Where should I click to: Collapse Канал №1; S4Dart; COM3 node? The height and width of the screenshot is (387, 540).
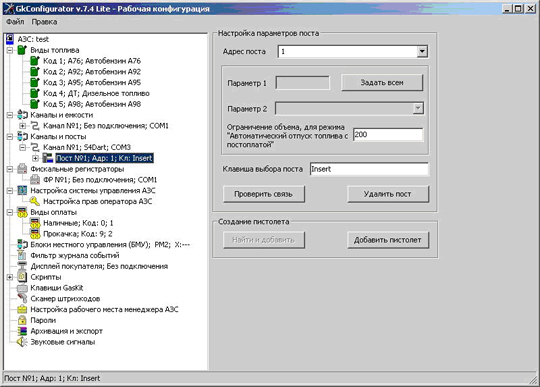pyautogui.click(x=22, y=147)
